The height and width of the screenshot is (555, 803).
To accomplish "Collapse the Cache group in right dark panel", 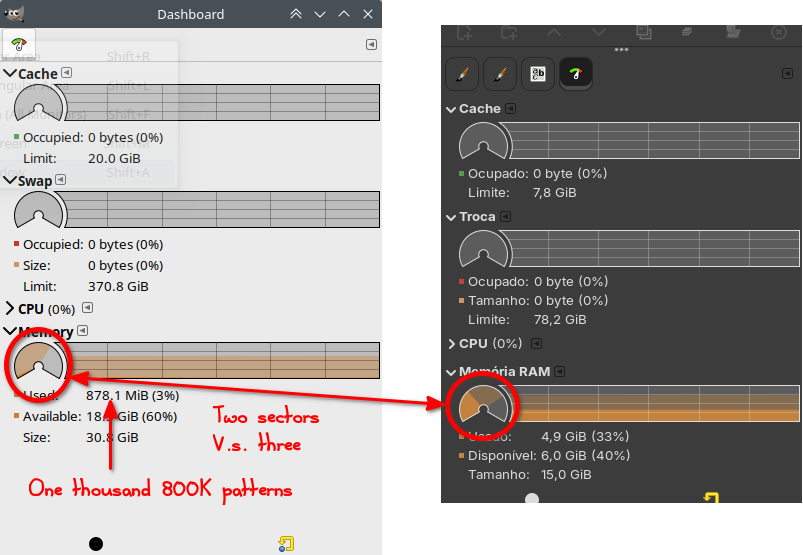I will click(451, 109).
